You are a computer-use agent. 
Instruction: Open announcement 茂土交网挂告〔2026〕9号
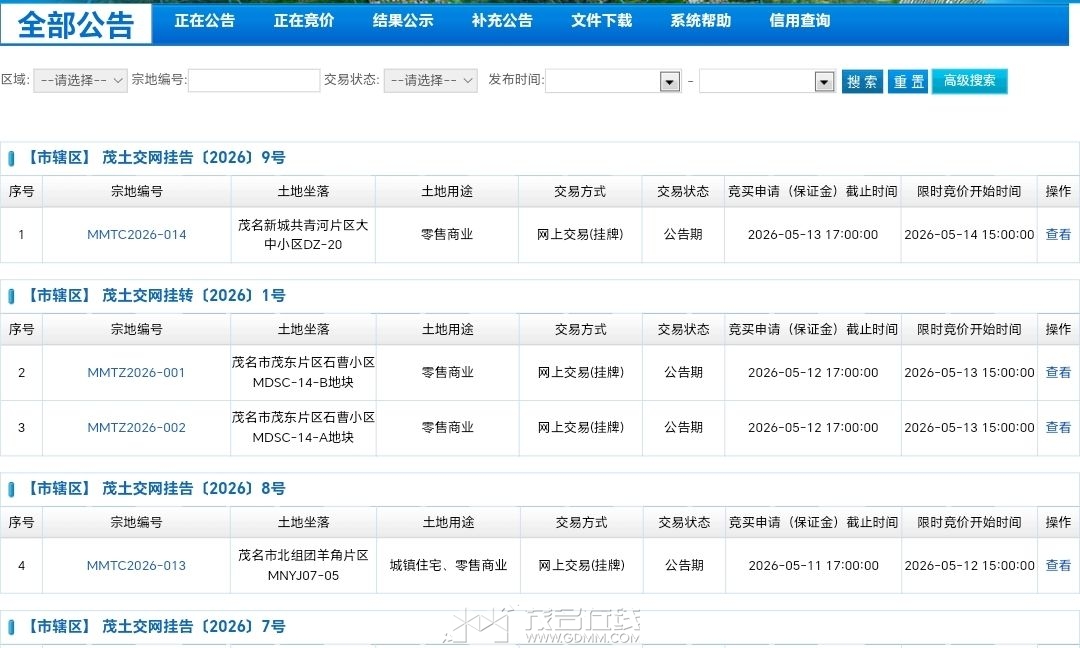[193, 158]
